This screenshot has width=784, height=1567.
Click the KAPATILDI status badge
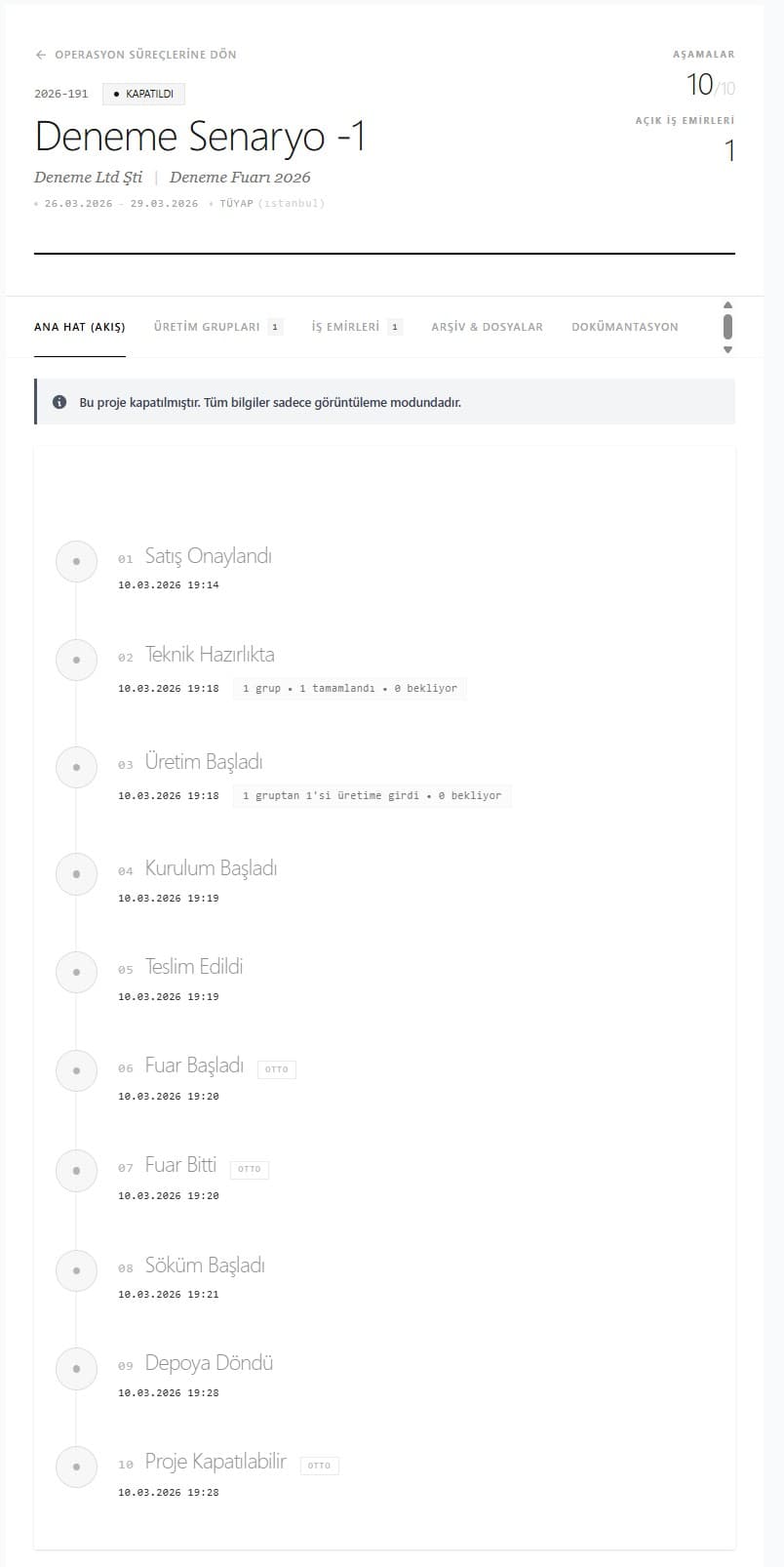(143, 94)
